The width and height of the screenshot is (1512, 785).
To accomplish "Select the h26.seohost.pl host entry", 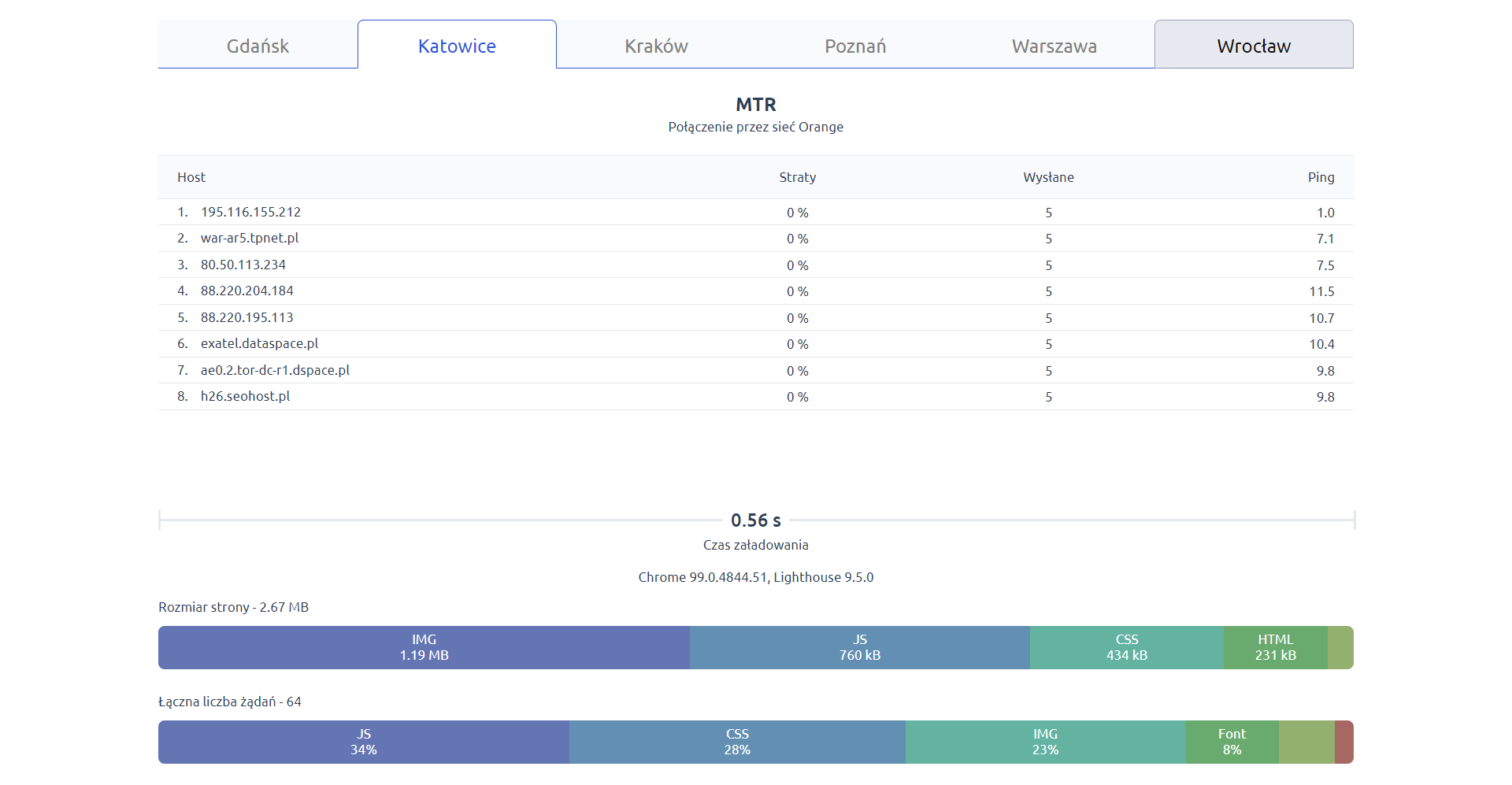I will point(245,396).
